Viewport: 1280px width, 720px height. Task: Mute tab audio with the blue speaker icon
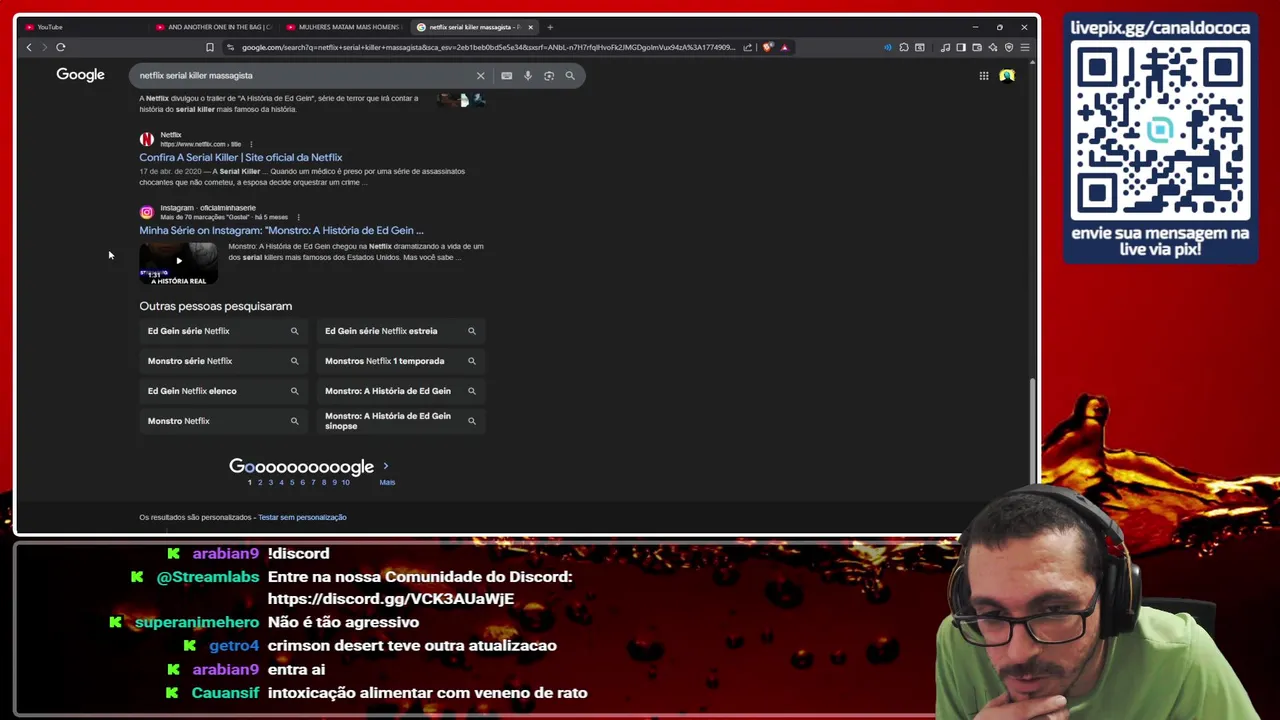[x=887, y=47]
